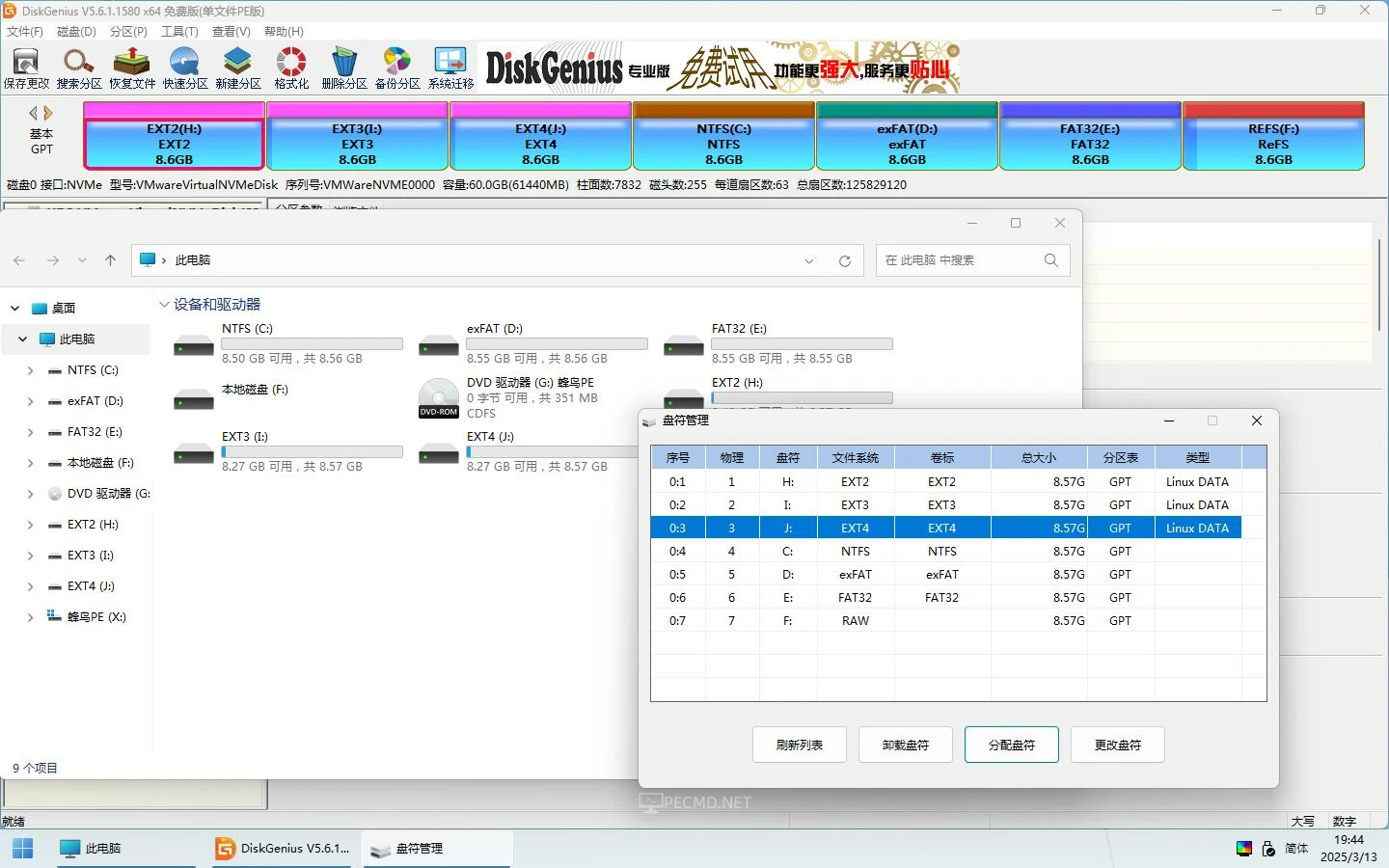Select 蜂鸟PE (X:) in the navigation tree
Screen dimensions: 1389x868
96,617
